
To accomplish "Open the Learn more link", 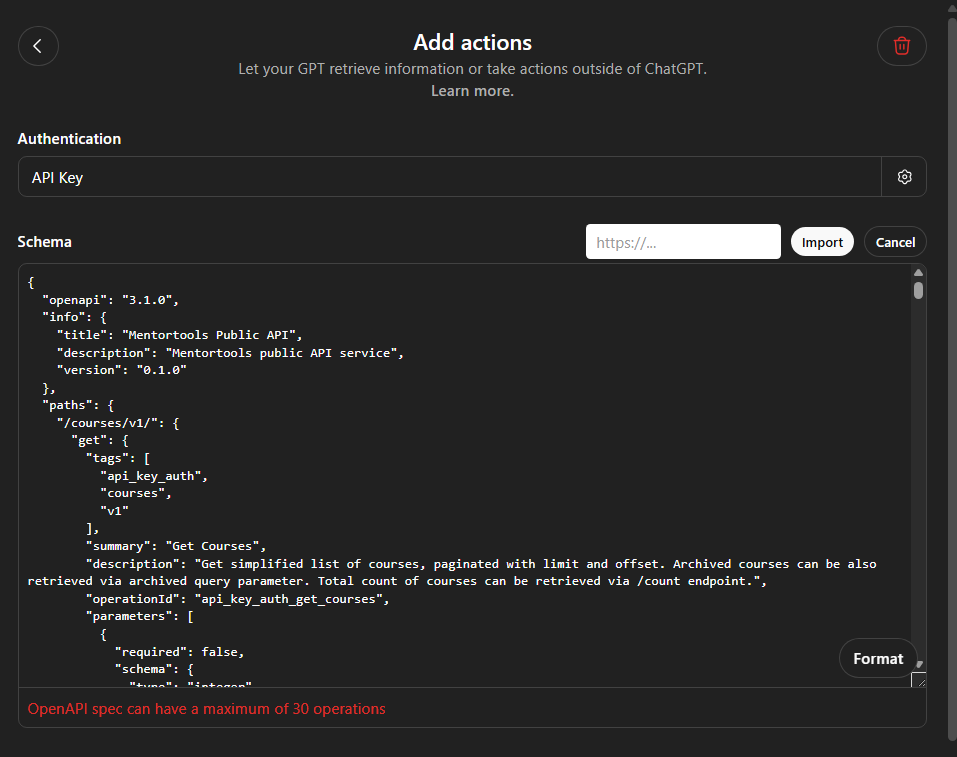I will [472, 91].
